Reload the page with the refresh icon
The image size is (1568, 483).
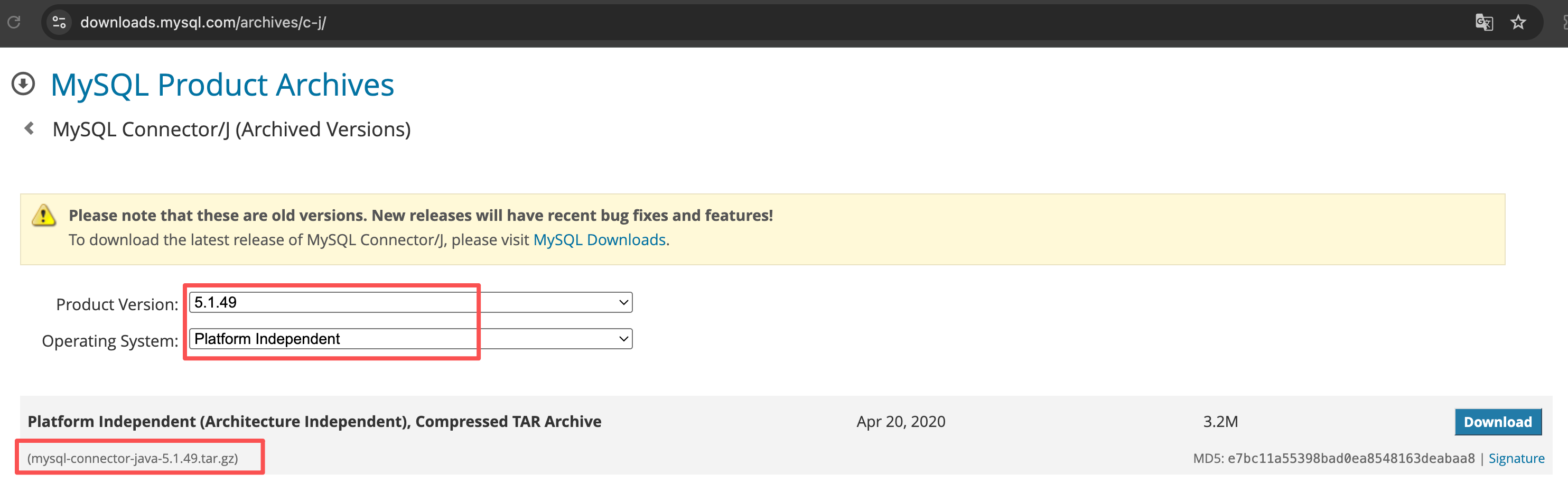(14, 23)
